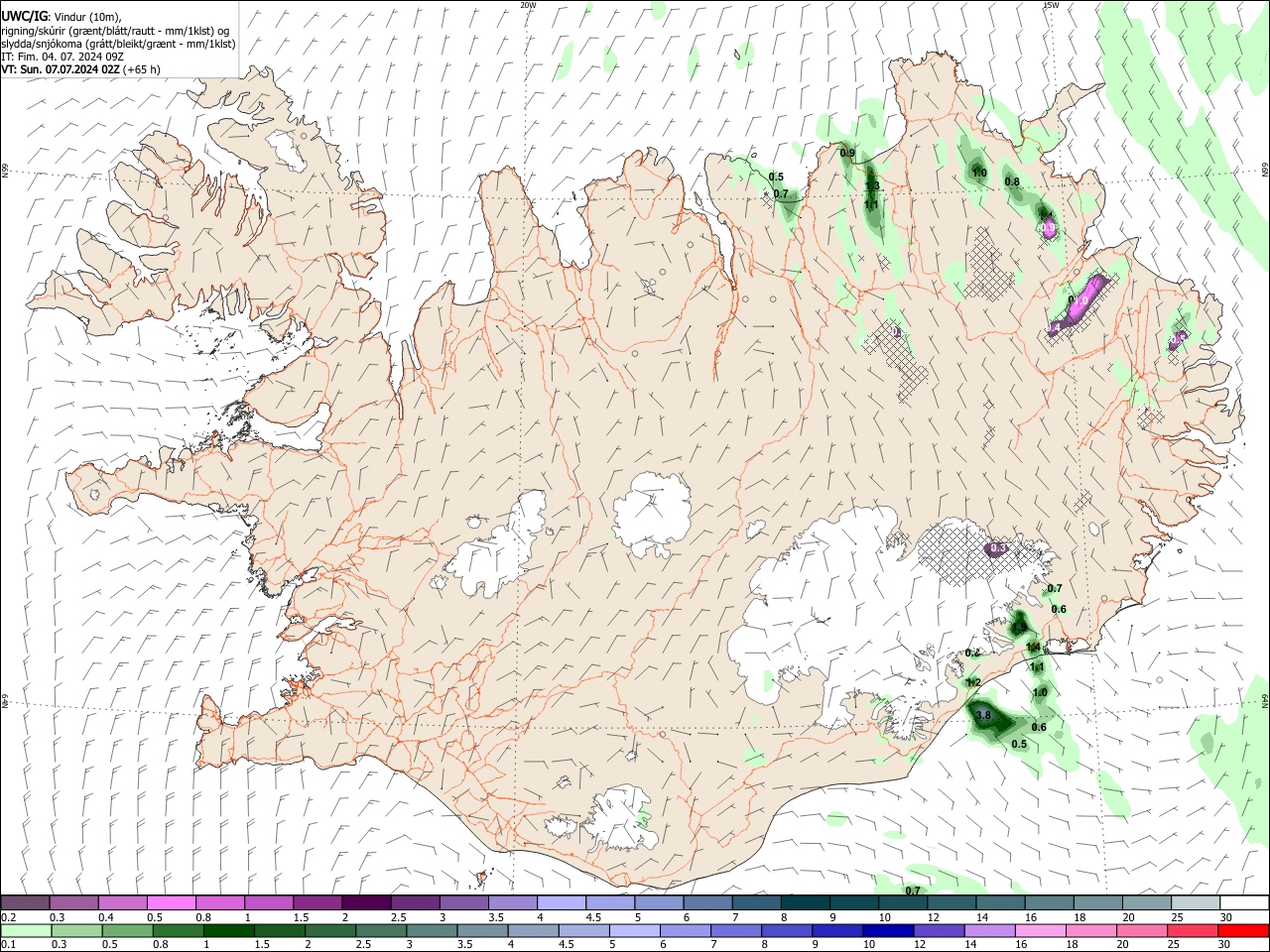The height and width of the screenshot is (952, 1270).
Task: Click the dark teal swatch above upper label 8
Action: click(806, 902)
